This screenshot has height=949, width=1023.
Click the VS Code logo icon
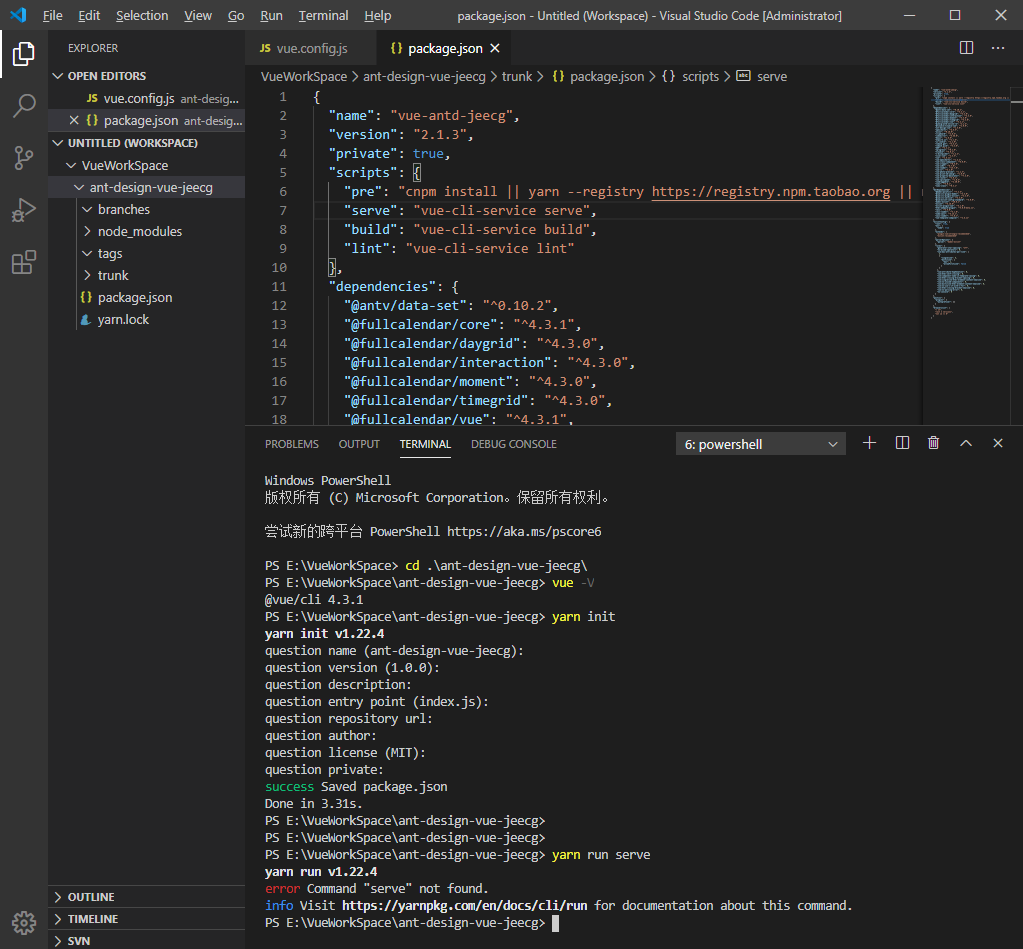(x=18, y=15)
